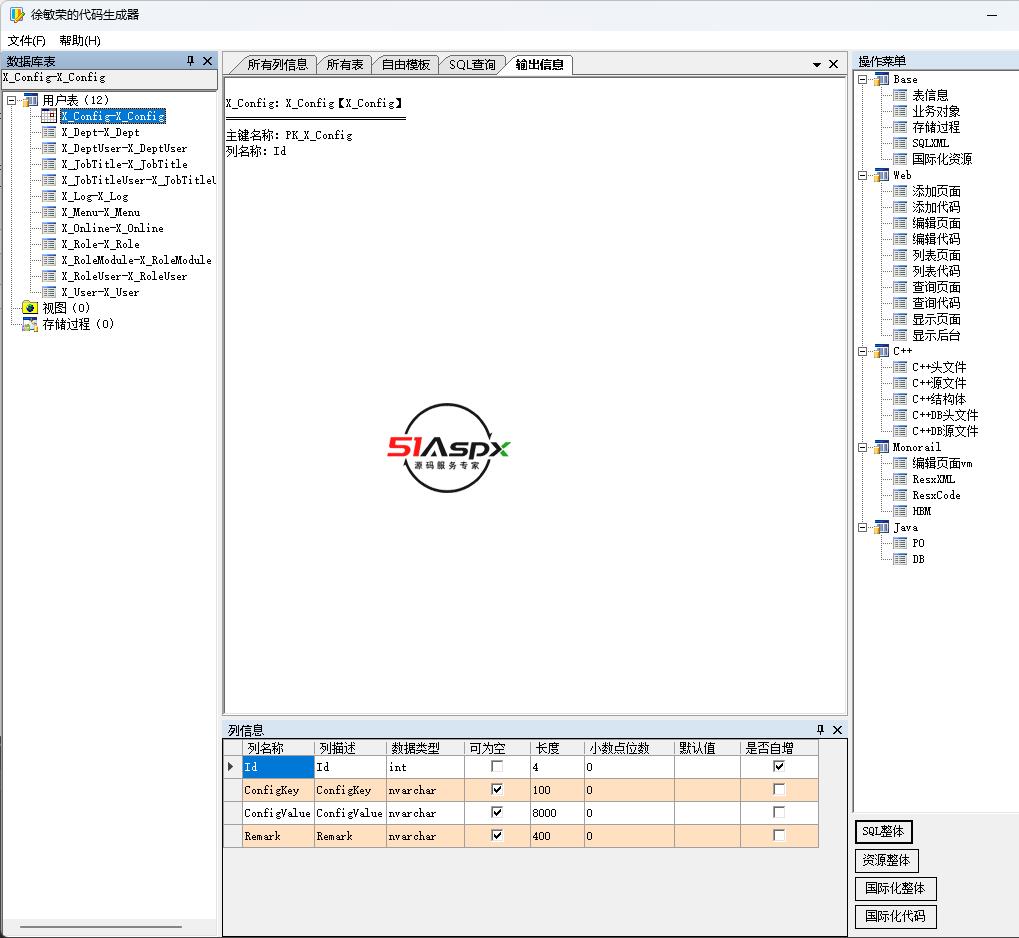Switch to the 自由模板 tab
1019x938 pixels.
(x=406, y=64)
